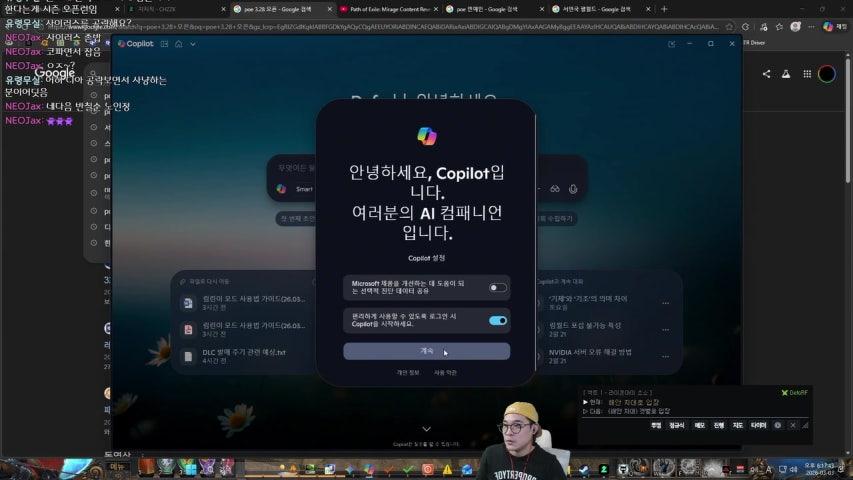Open more options for 림월드 포럽 conversation
The width and height of the screenshot is (853, 480).
665,330
